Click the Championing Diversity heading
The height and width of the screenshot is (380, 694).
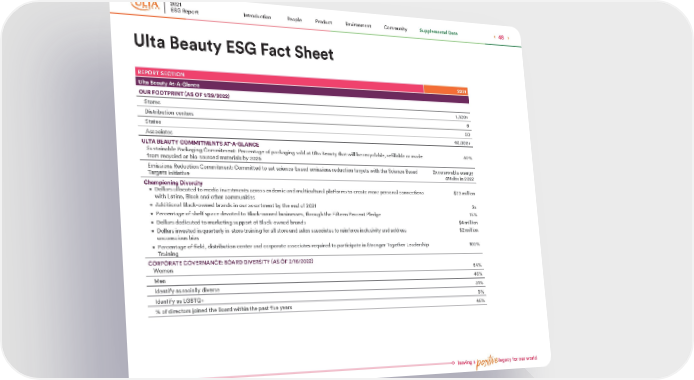click(x=173, y=182)
